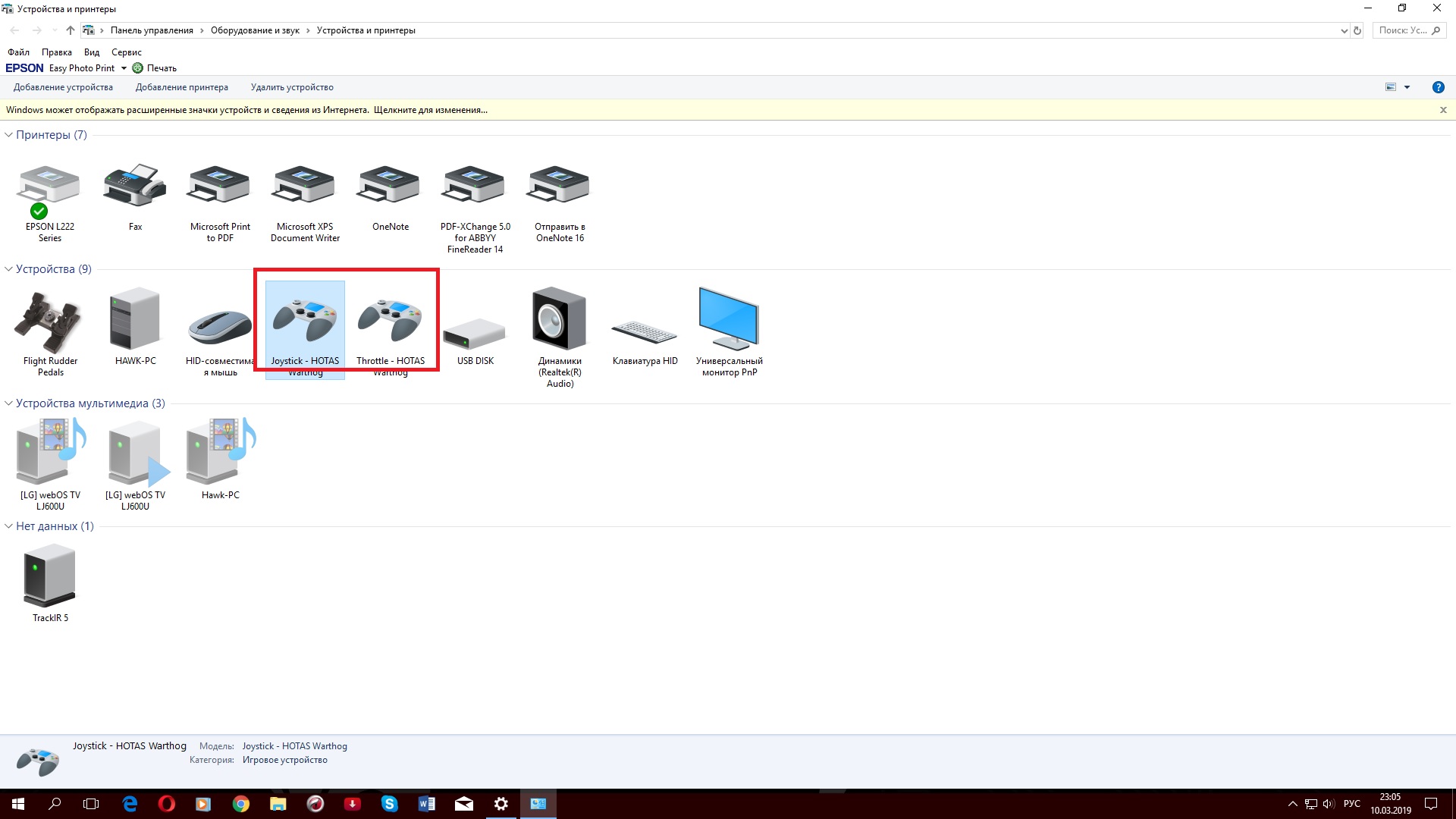Click the EPSON Печать print icon
Viewport: 1456px width, 819px height.
click(x=155, y=68)
